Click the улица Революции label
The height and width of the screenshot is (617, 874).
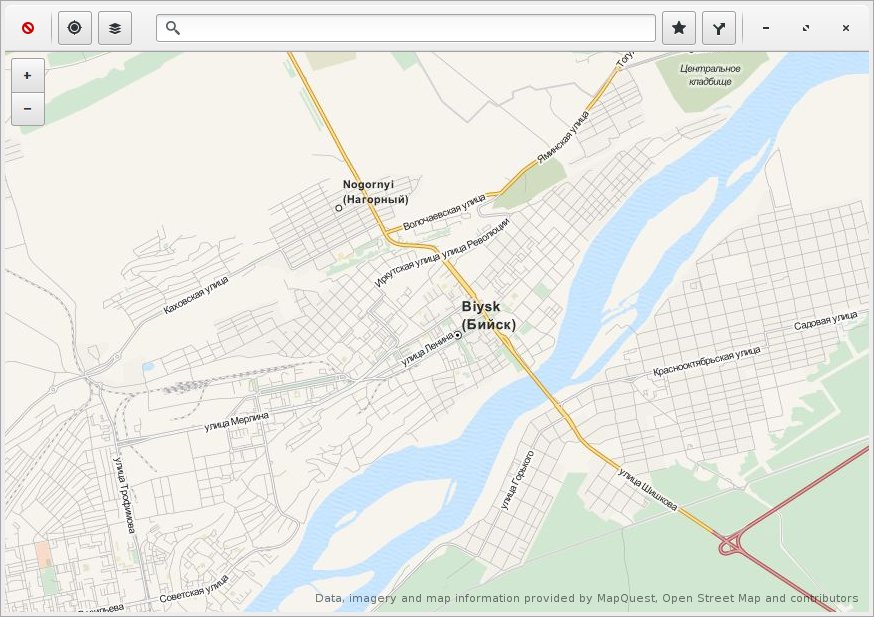476,239
